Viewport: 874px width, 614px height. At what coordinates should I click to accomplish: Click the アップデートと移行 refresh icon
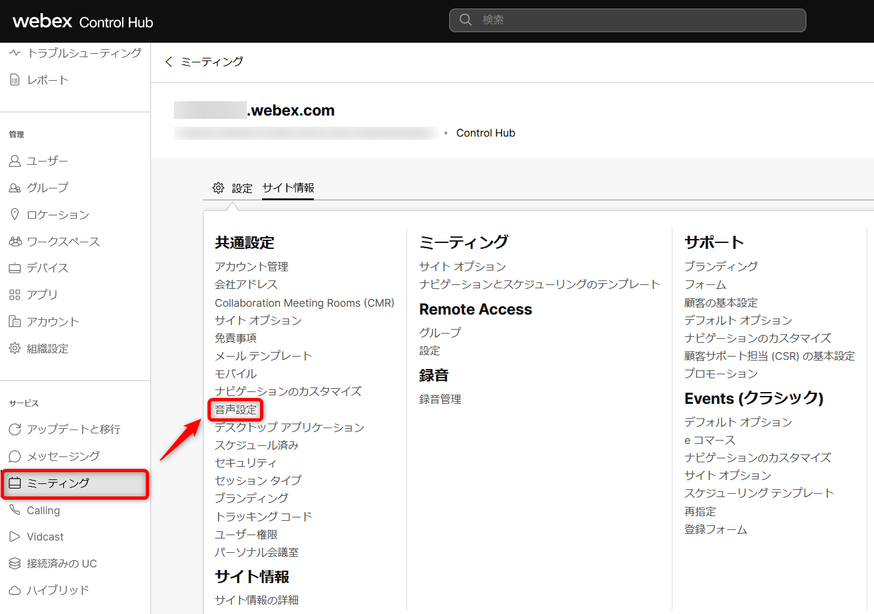pyautogui.click(x=15, y=430)
